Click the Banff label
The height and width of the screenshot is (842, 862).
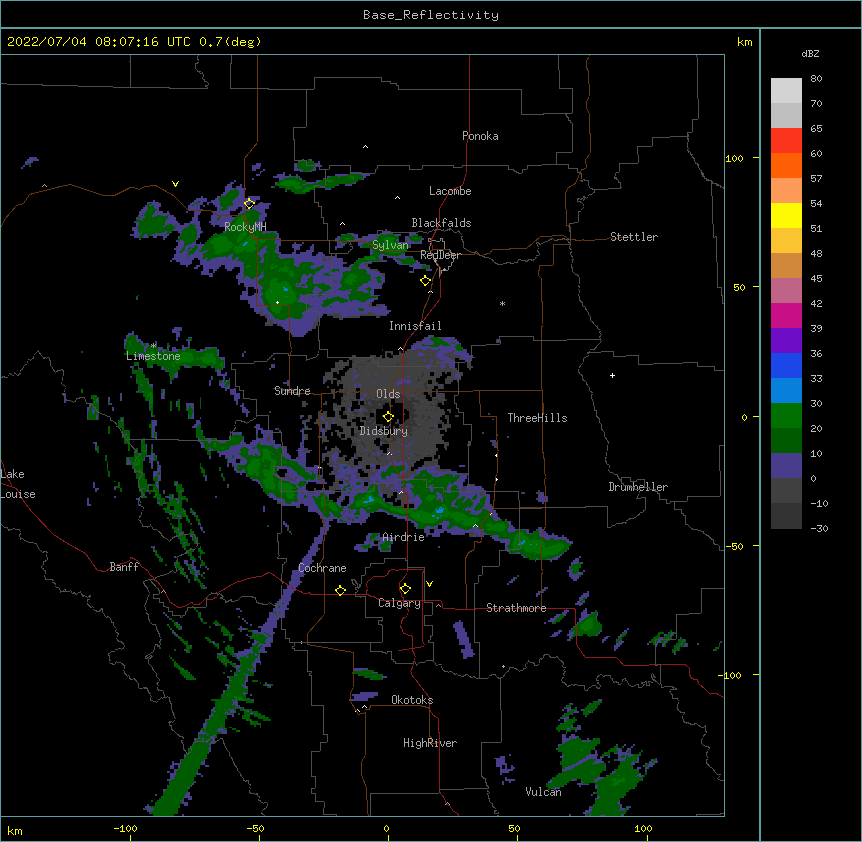pyautogui.click(x=124, y=567)
